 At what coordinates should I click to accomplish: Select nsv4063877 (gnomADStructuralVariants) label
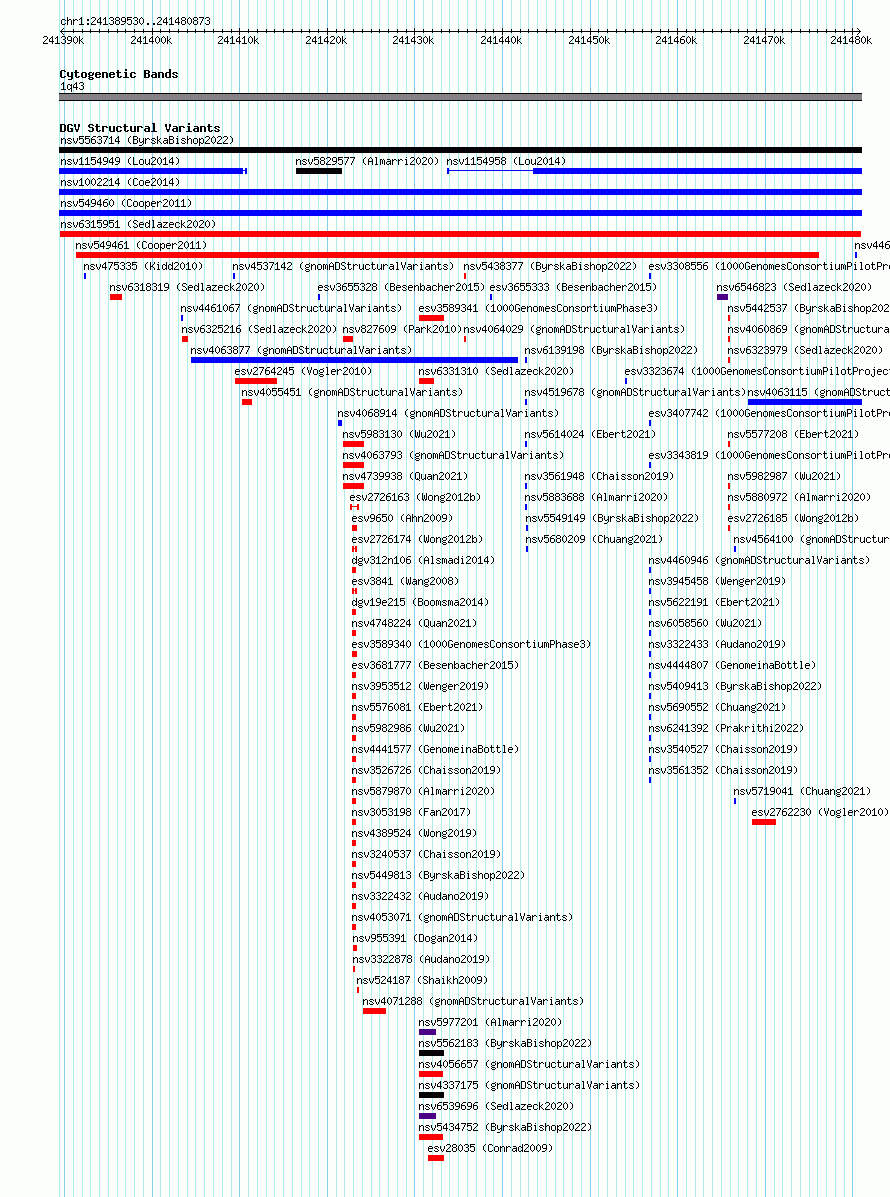coord(301,350)
